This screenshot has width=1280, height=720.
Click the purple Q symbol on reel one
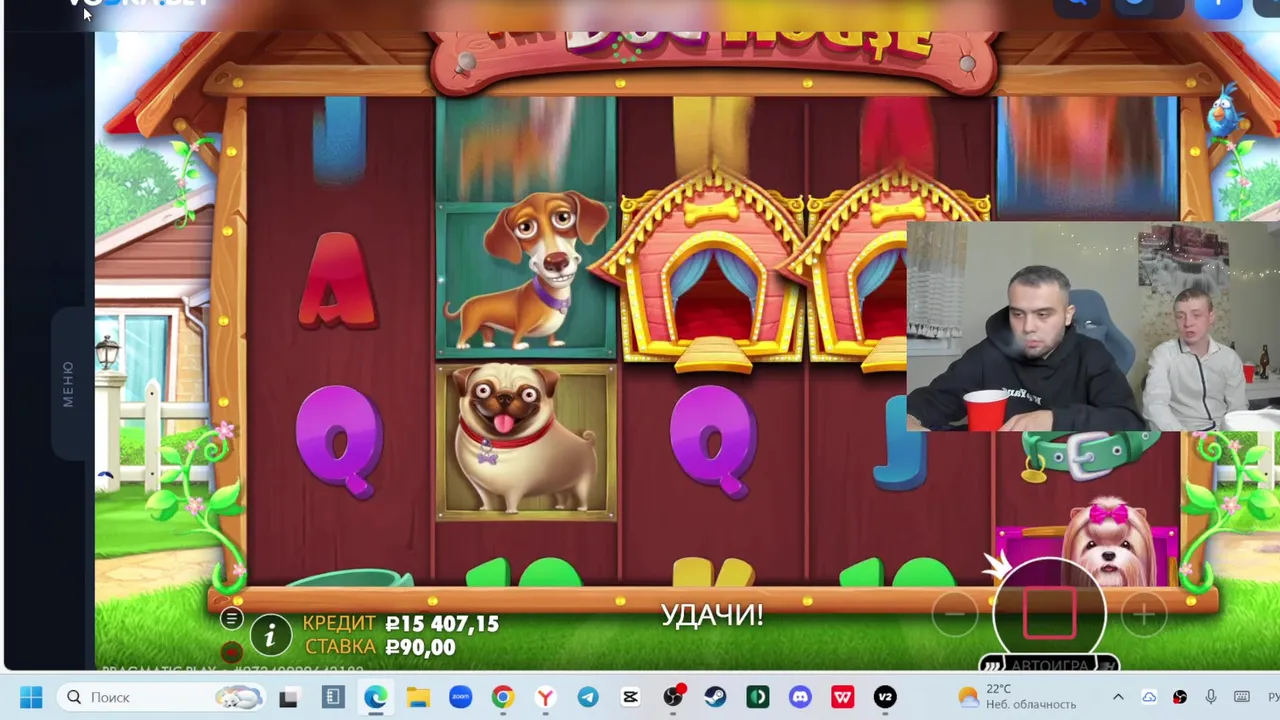click(x=338, y=440)
